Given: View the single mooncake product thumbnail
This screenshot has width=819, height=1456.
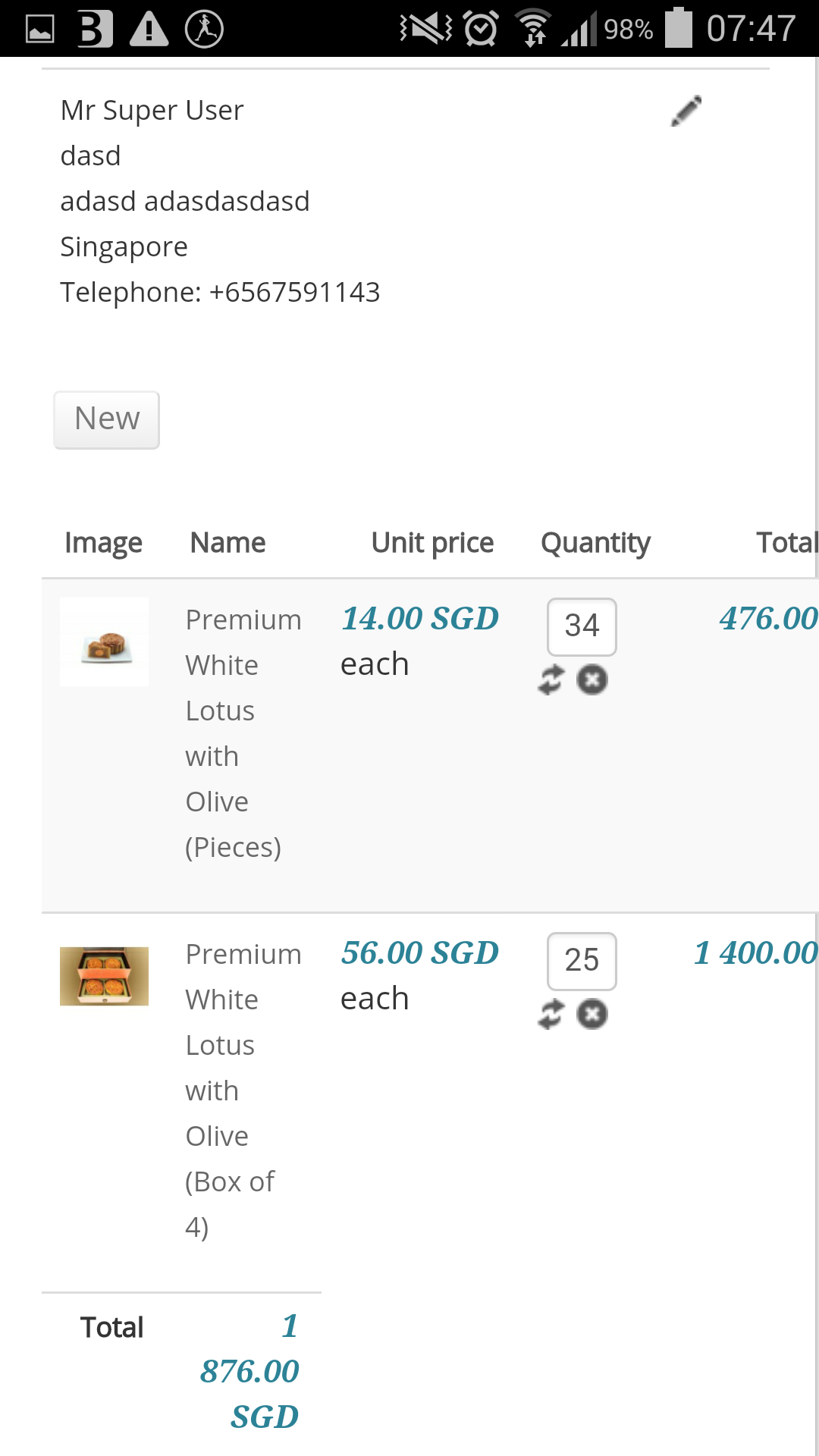Looking at the screenshot, I should tap(105, 642).
